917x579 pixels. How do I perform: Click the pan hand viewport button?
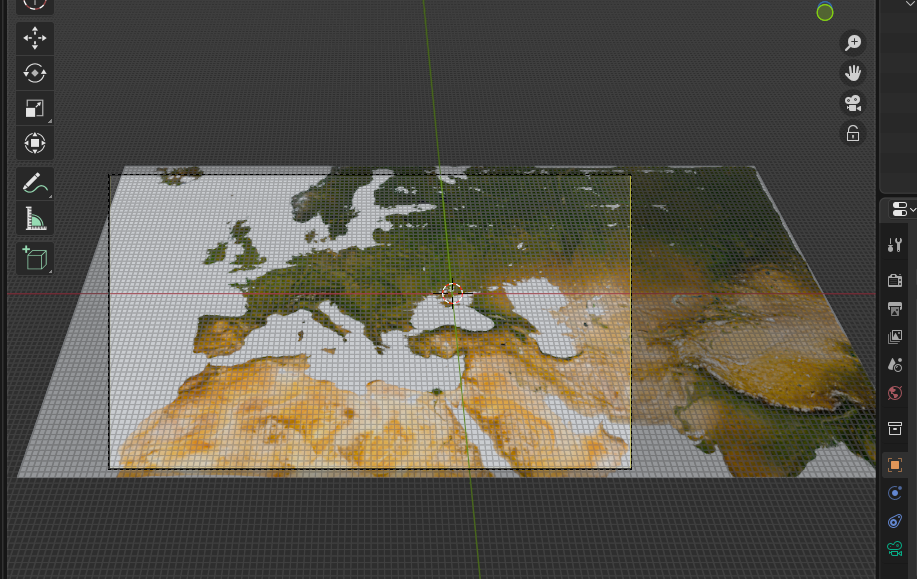pos(853,73)
